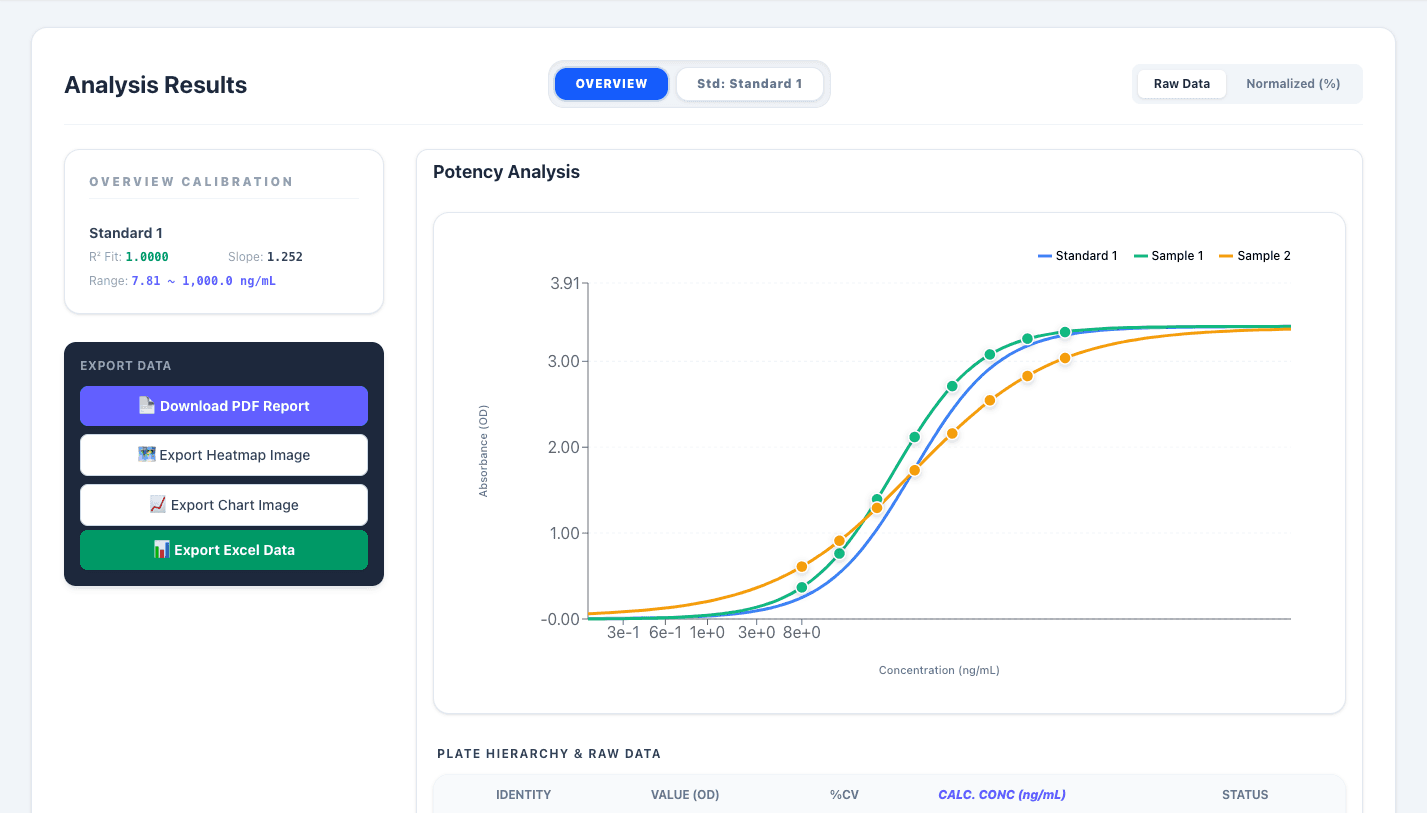This screenshot has height=813, width=1427.
Task: Click the Range 7.81 ~ 1,000.0 ng/mL value
Action: click(204, 281)
